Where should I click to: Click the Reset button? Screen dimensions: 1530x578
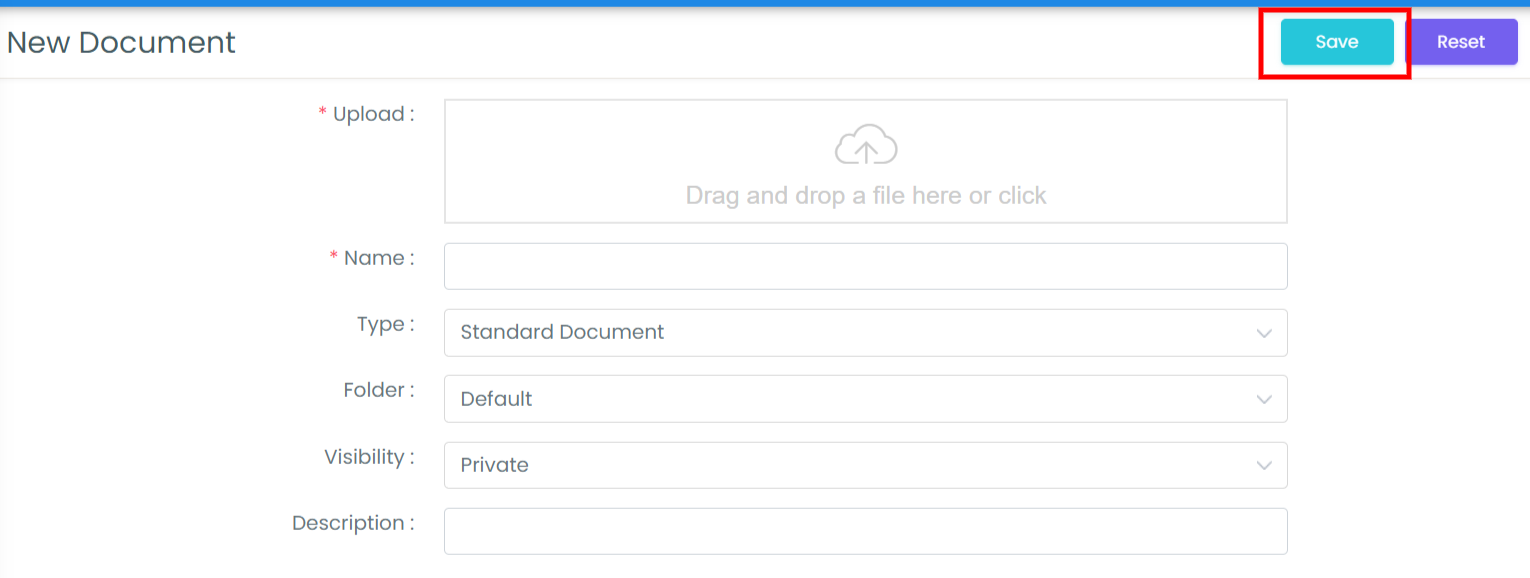1461,42
